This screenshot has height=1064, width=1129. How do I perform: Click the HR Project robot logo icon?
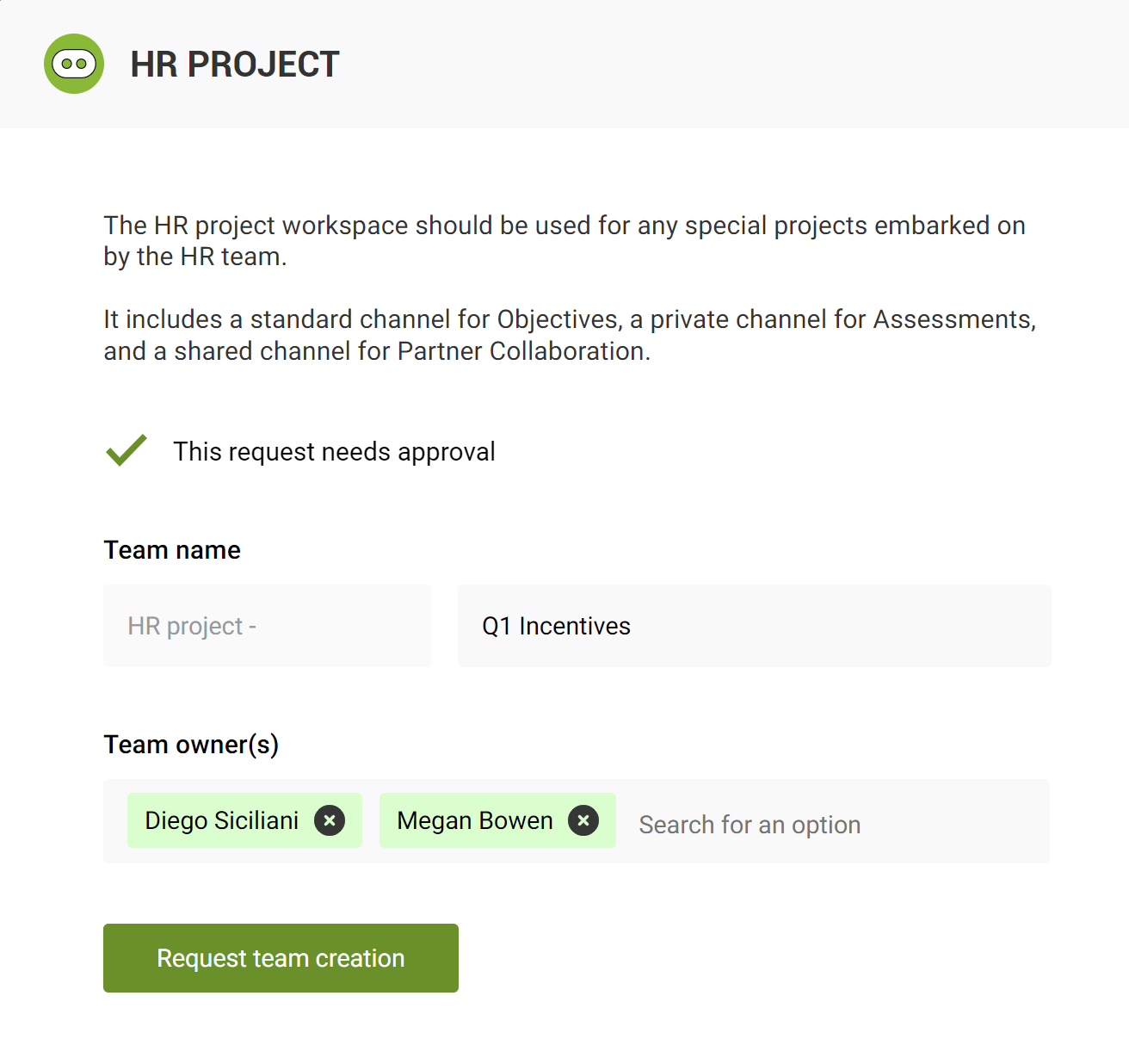click(74, 64)
